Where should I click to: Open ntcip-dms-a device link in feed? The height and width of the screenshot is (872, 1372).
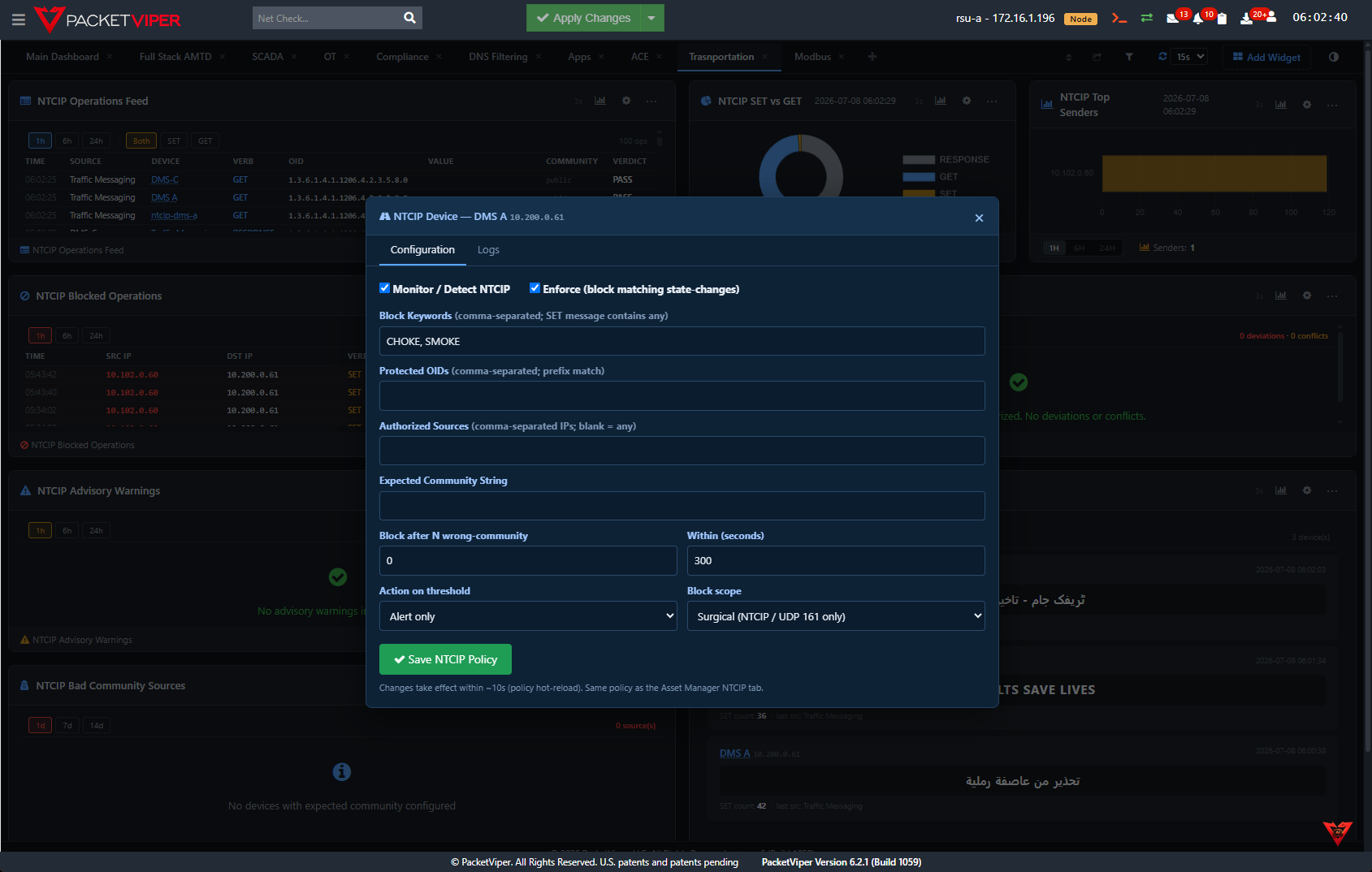174,215
